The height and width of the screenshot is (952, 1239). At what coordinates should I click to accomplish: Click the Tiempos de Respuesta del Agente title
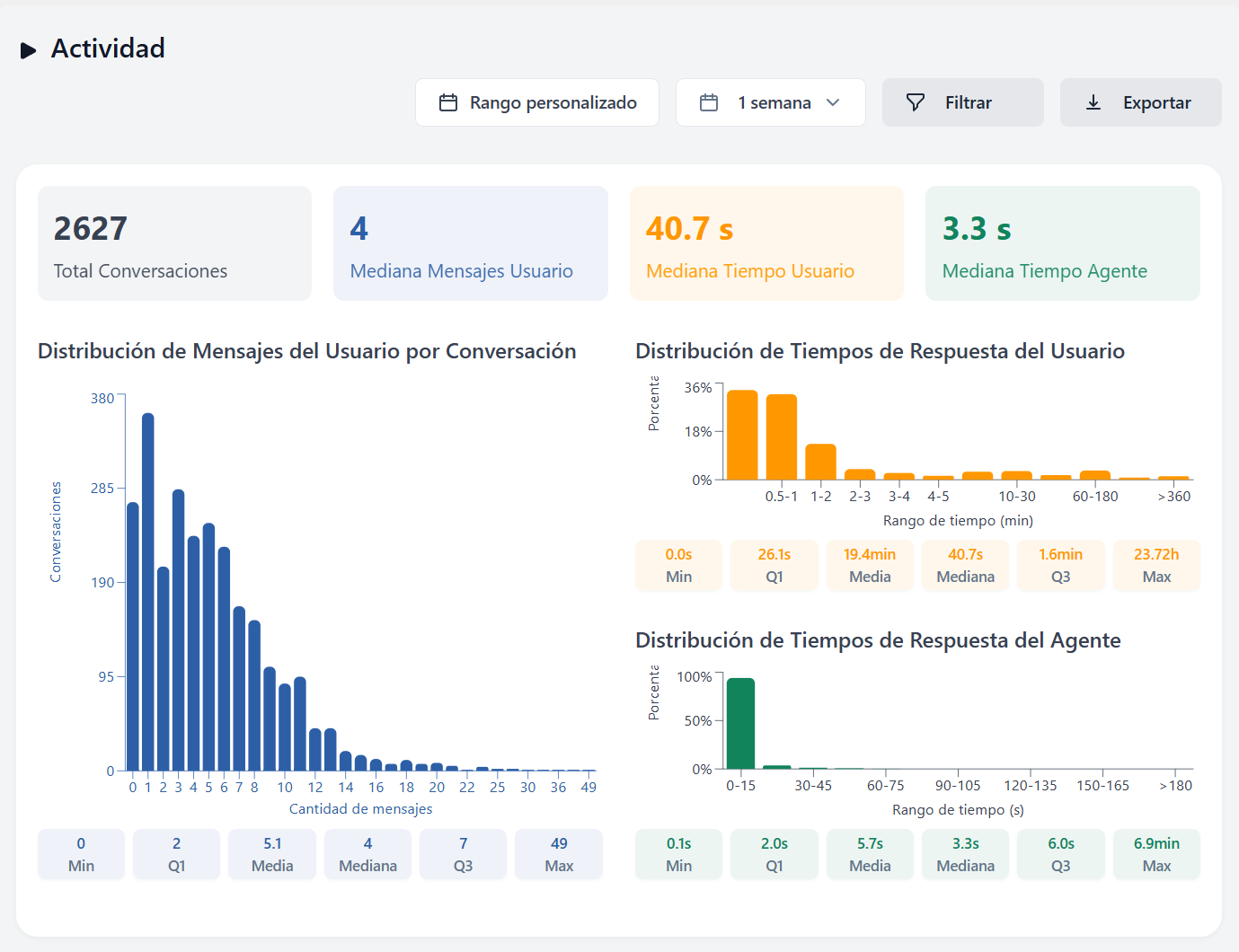pos(879,640)
